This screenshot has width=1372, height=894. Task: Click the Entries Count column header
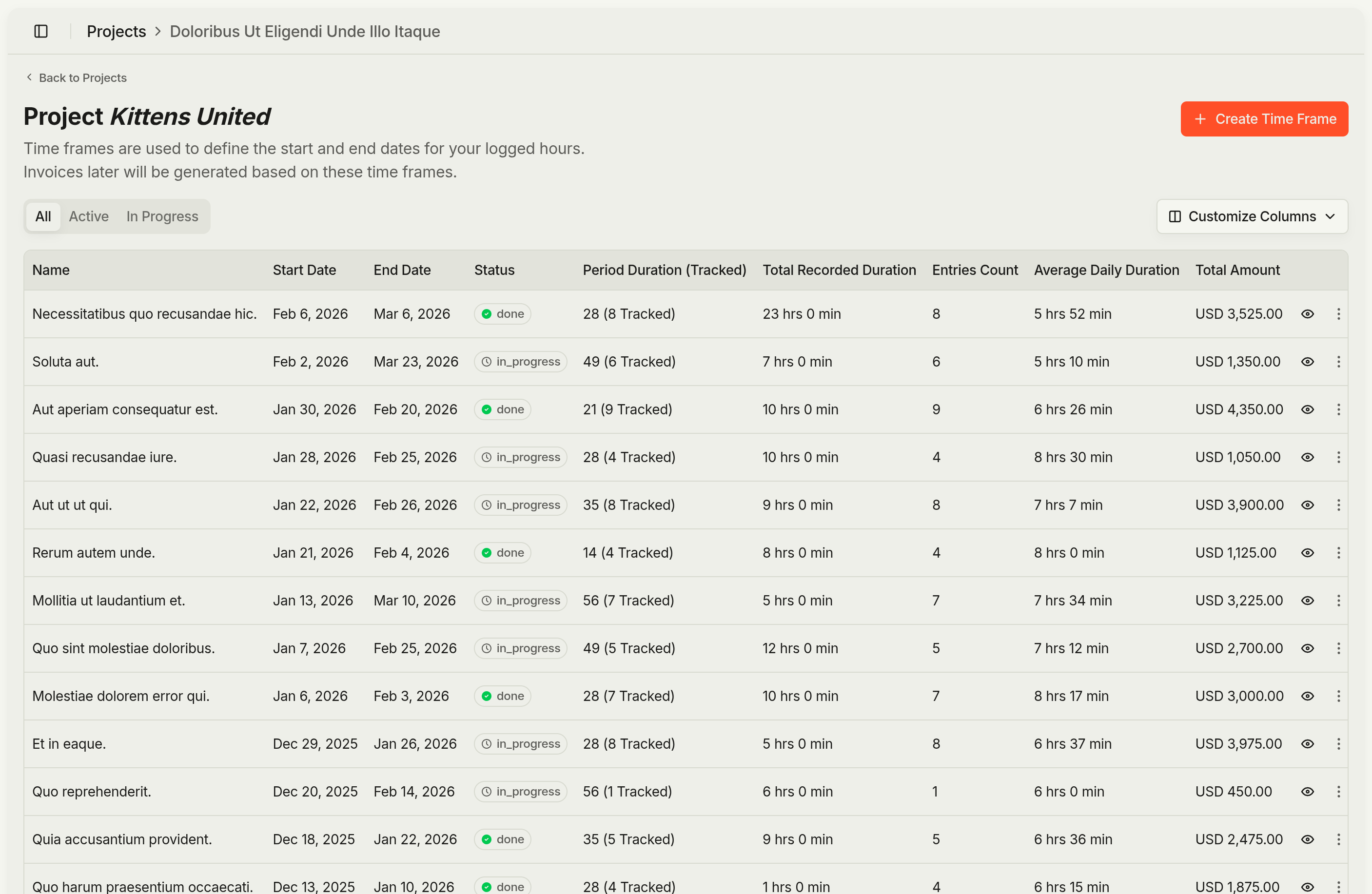click(975, 270)
